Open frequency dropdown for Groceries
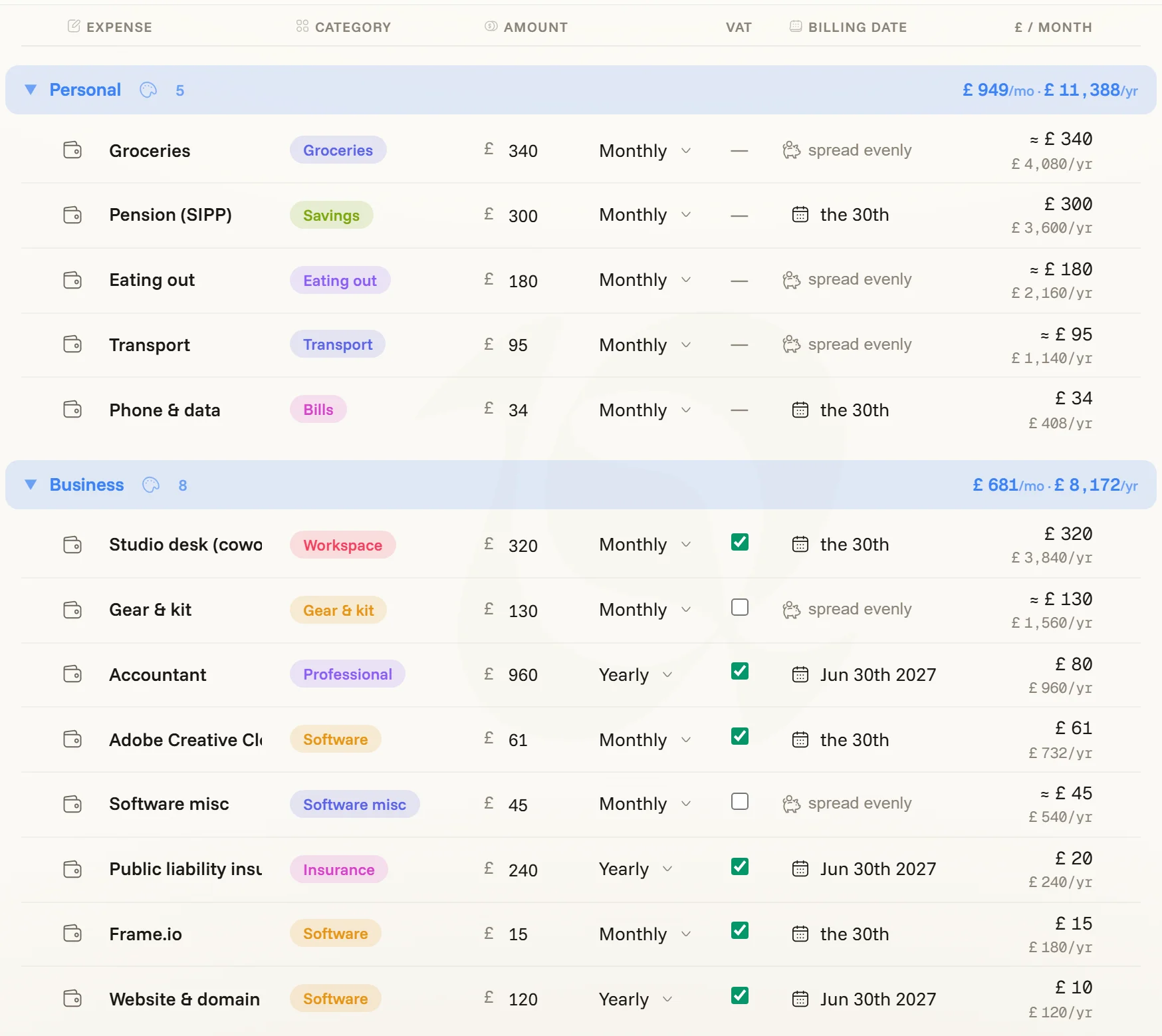The image size is (1162, 1036). pos(645,151)
